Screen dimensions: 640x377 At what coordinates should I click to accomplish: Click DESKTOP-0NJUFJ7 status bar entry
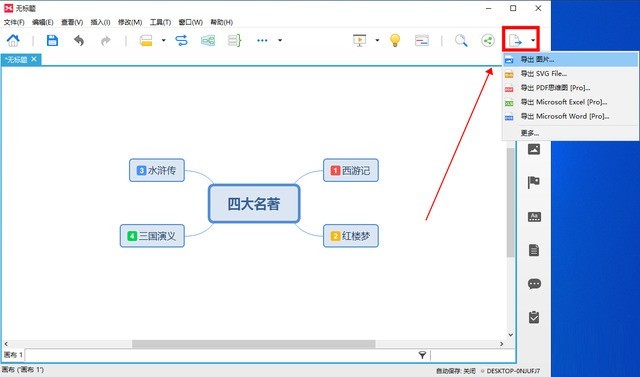click(513, 371)
